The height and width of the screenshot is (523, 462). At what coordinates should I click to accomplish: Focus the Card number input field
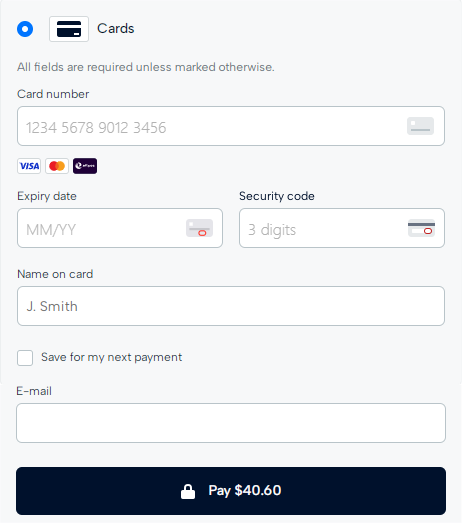click(231, 126)
